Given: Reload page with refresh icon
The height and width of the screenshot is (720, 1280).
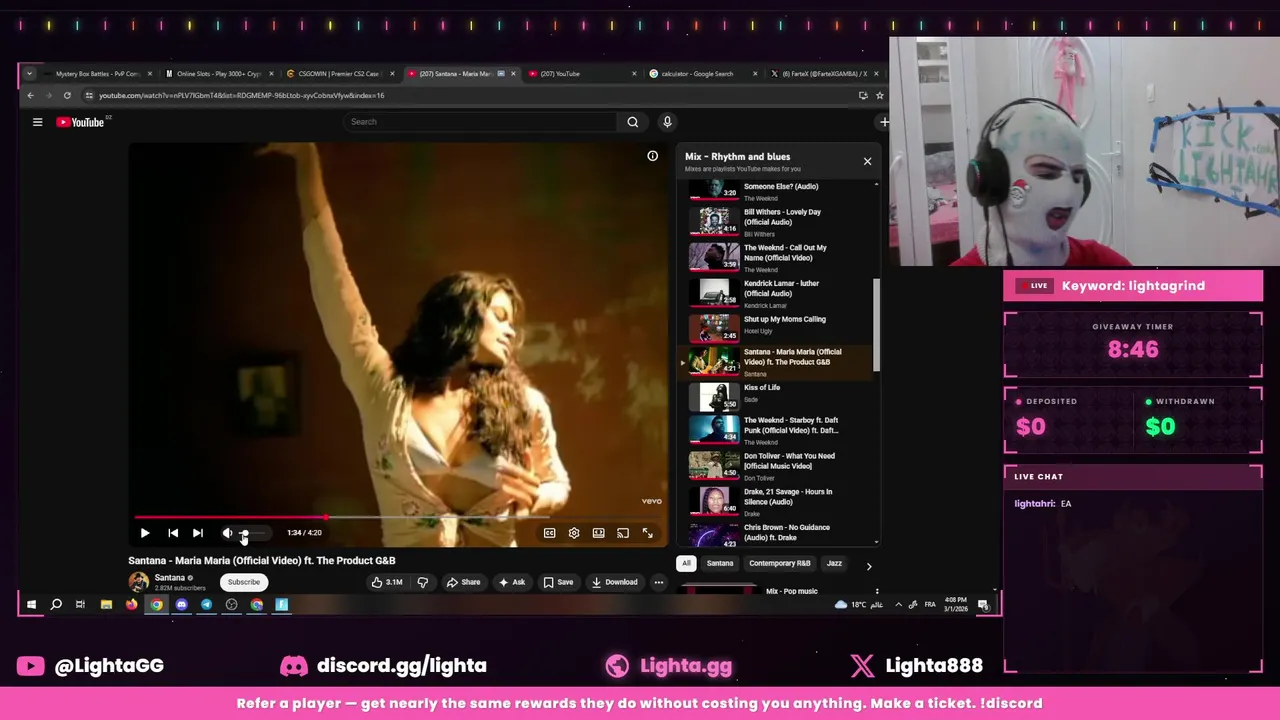Looking at the screenshot, I should click(x=67, y=96).
